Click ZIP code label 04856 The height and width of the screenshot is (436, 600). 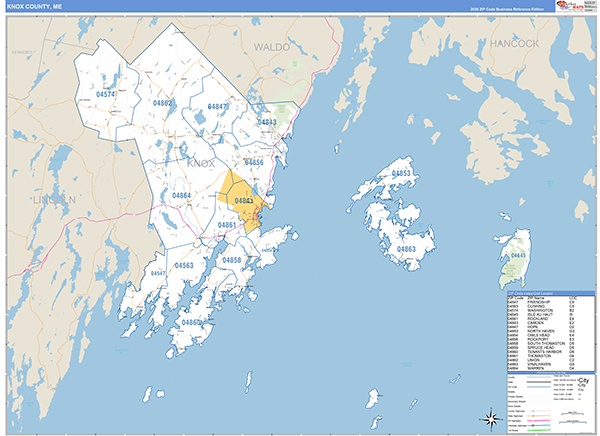click(254, 162)
